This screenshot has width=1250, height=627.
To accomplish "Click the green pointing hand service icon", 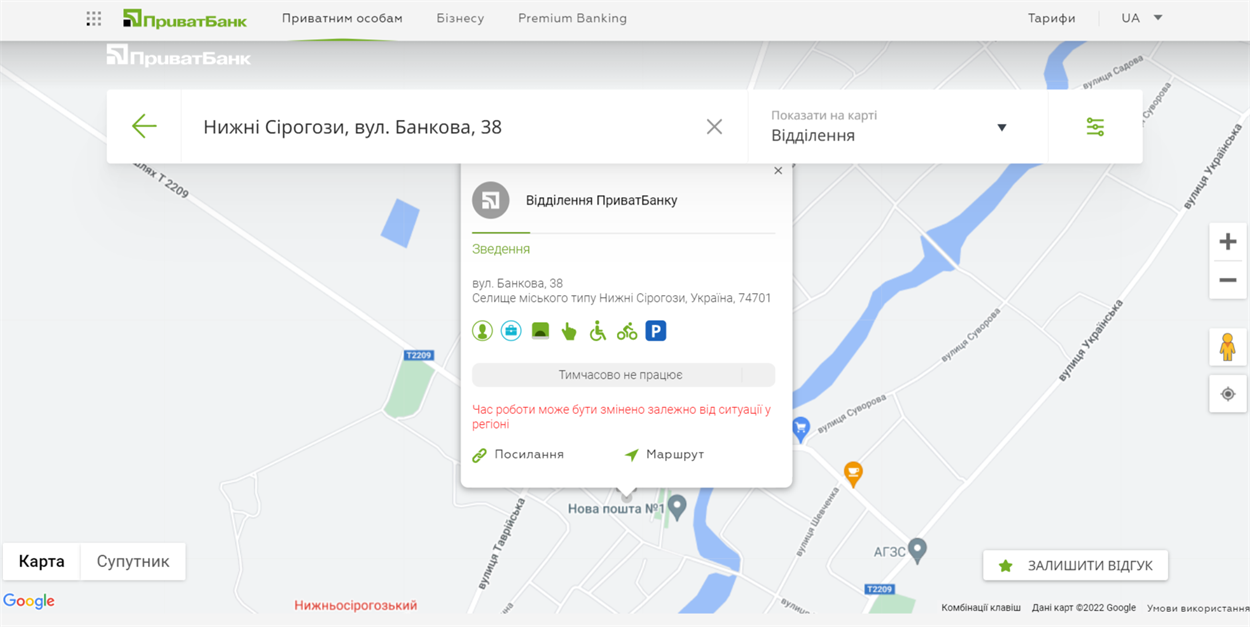I will (x=569, y=331).
